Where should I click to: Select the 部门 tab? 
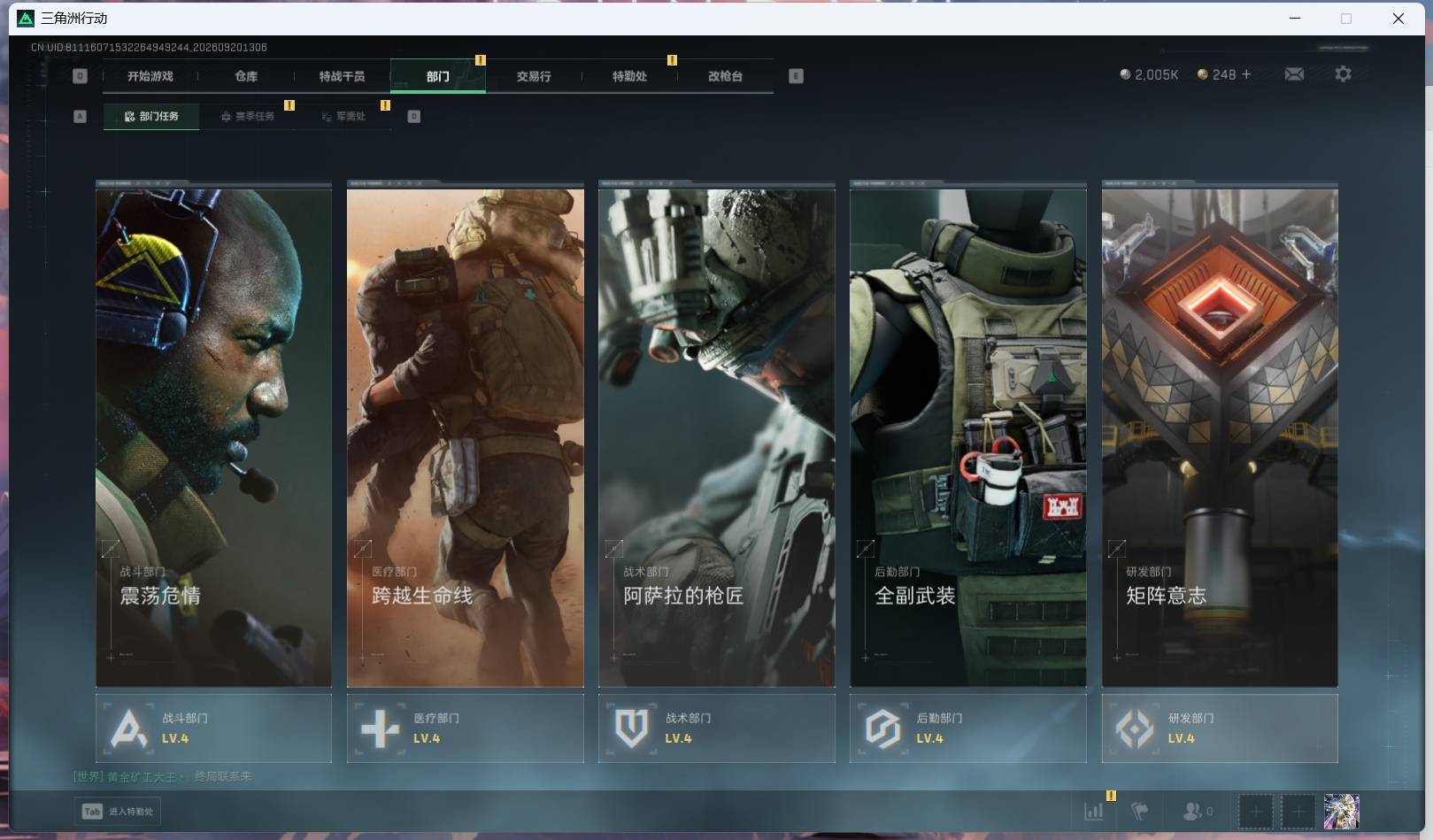pos(437,76)
